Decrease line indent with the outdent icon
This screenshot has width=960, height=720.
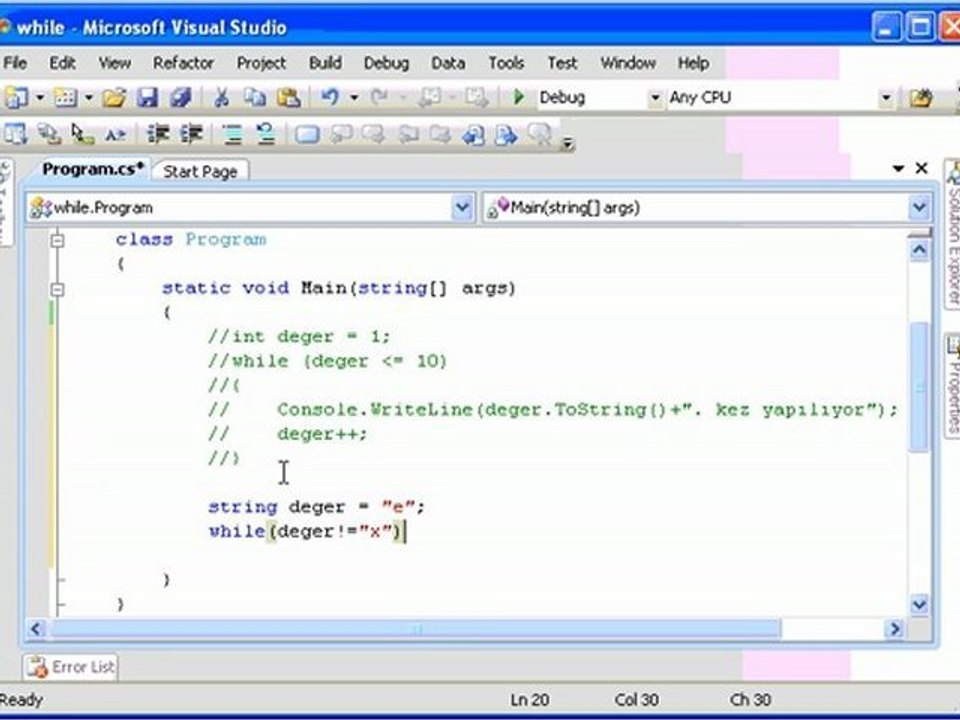(x=158, y=134)
